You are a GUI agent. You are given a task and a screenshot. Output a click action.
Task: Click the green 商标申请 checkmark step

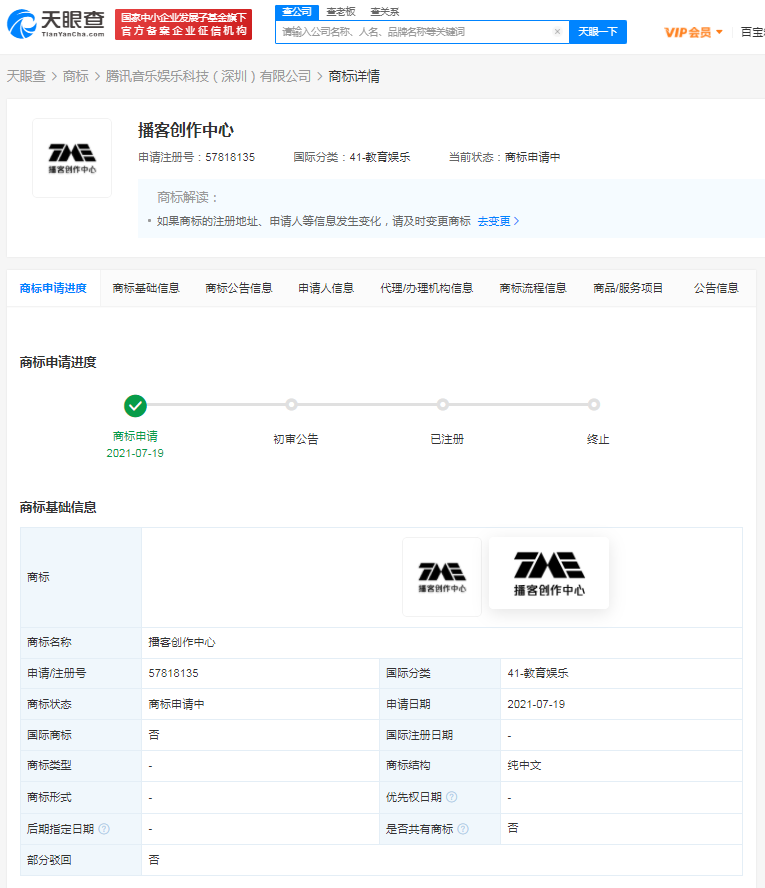135,405
